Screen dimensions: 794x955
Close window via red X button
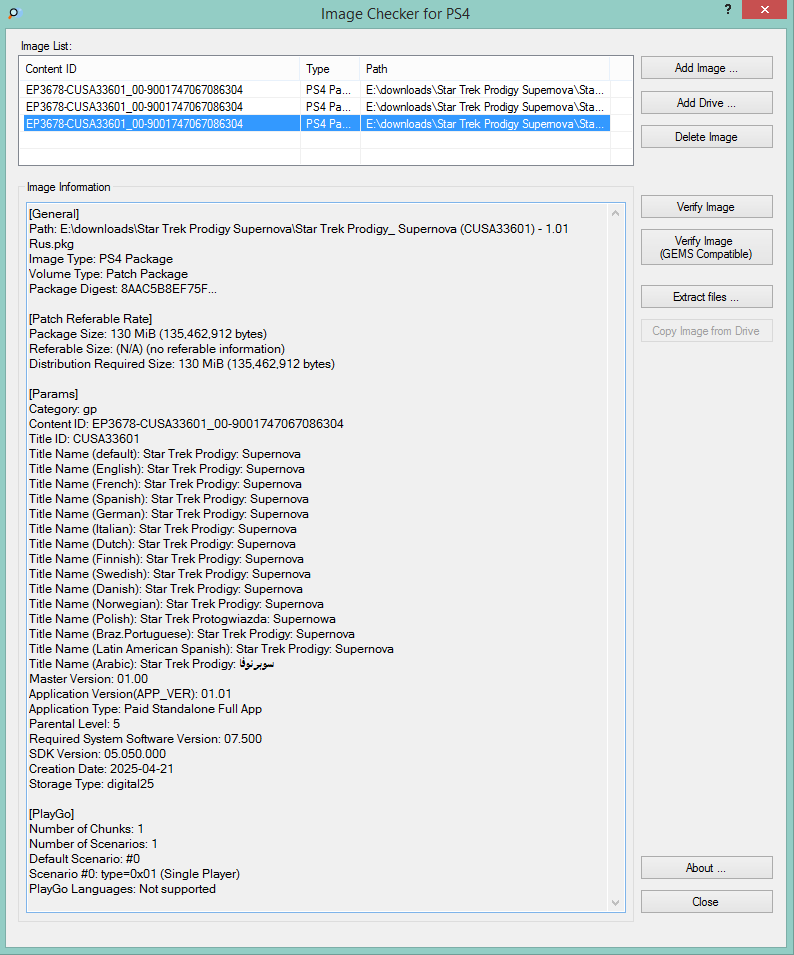click(x=765, y=9)
